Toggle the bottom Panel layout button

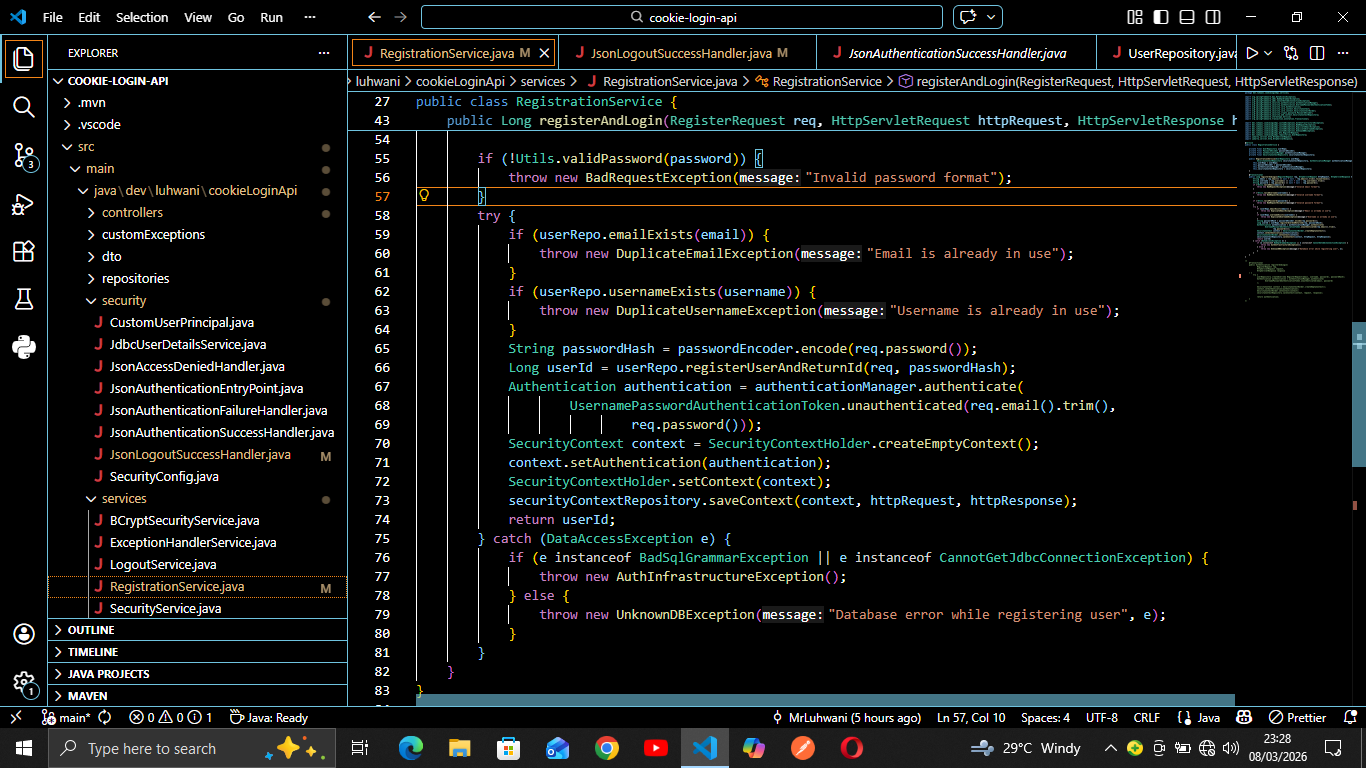point(1187,17)
